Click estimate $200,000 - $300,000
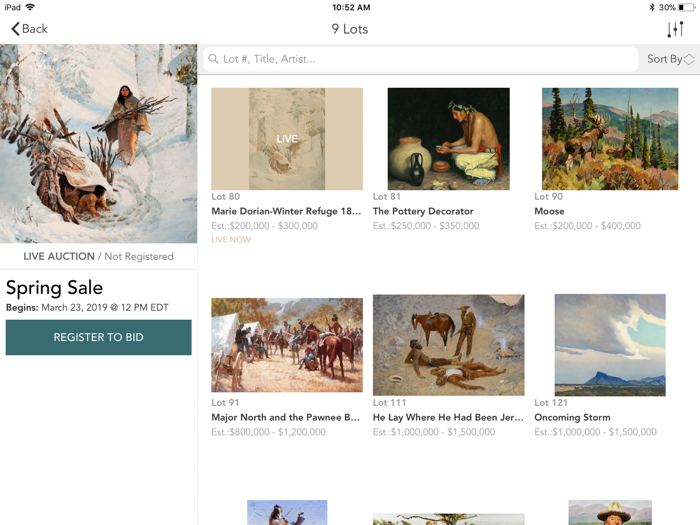The height and width of the screenshot is (525, 700). 265,226
